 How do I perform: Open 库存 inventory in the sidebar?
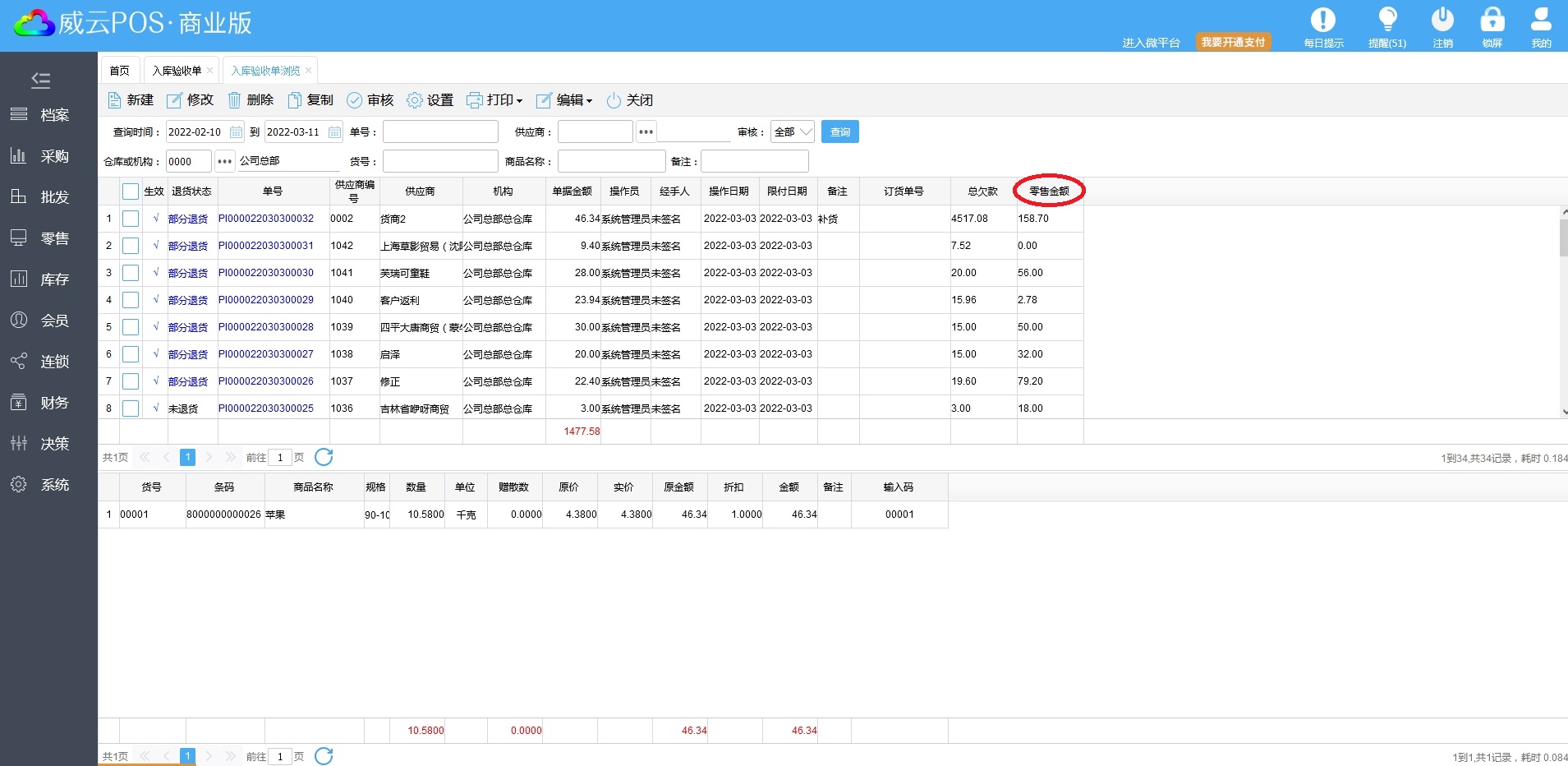point(54,279)
